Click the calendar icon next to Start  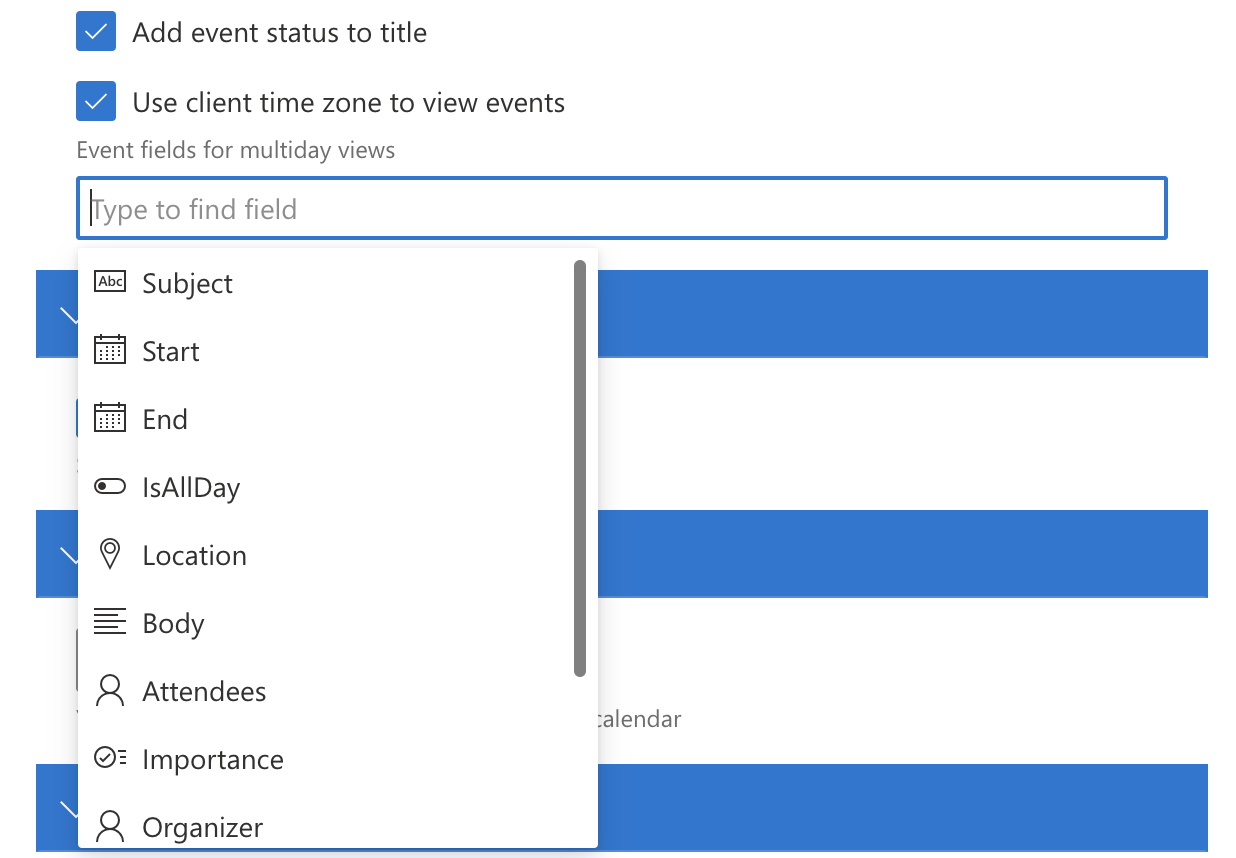[x=109, y=350]
